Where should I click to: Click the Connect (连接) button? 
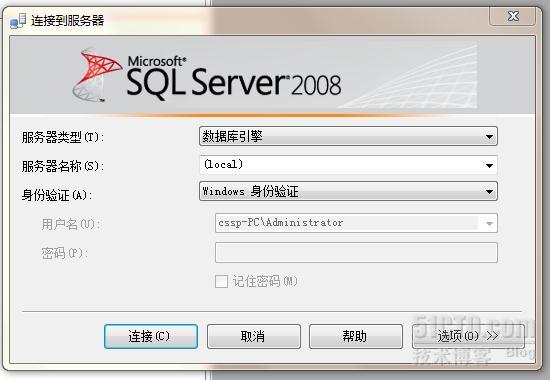point(151,336)
